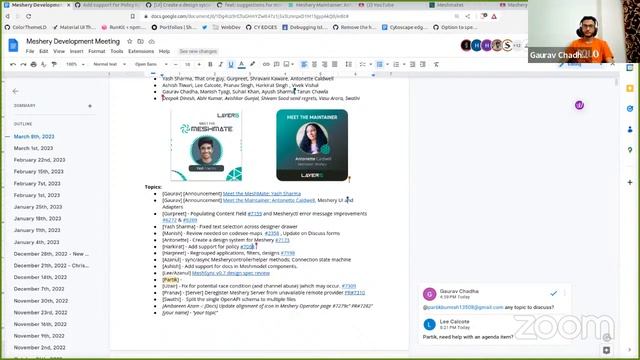Click the Clear formatting icon
The height and width of the screenshot is (360, 640).
[x=436, y=64]
